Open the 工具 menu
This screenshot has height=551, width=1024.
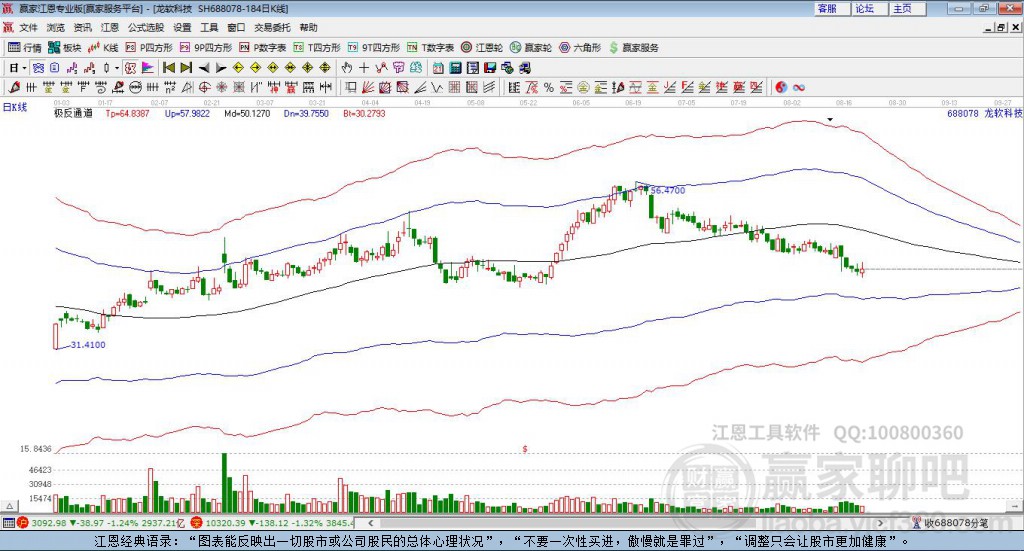209,27
